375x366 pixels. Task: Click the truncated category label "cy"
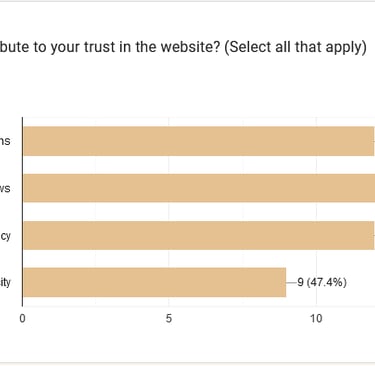pyautogui.click(x=5, y=236)
